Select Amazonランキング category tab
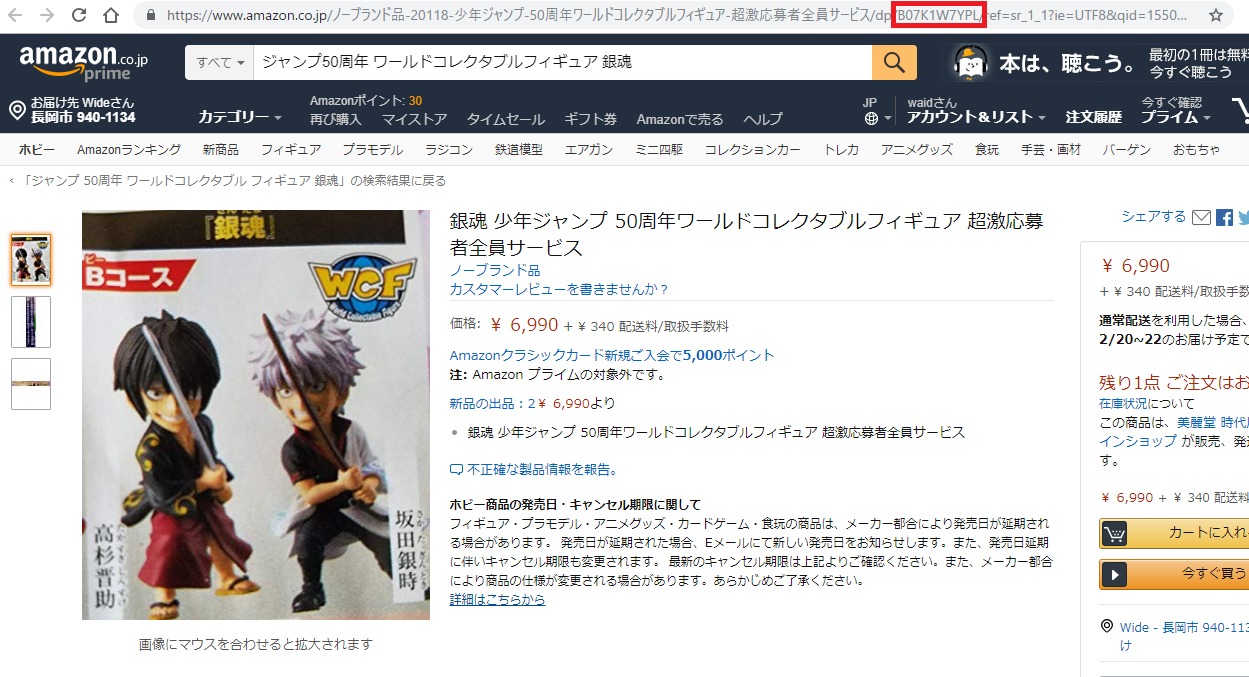This screenshot has width=1249, height=677. (x=129, y=150)
